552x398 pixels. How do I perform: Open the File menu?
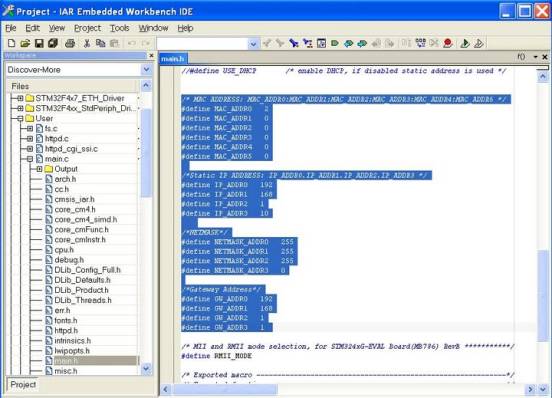coord(11,28)
